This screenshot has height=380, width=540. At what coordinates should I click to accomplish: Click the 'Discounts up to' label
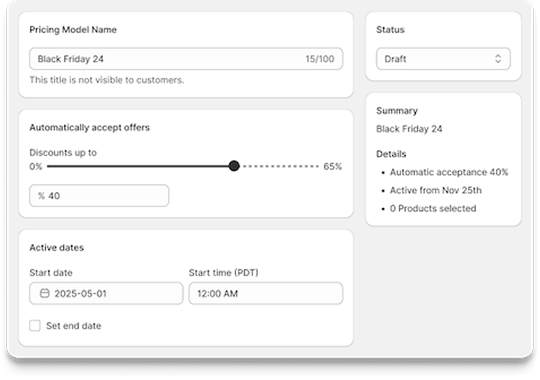(x=63, y=152)
